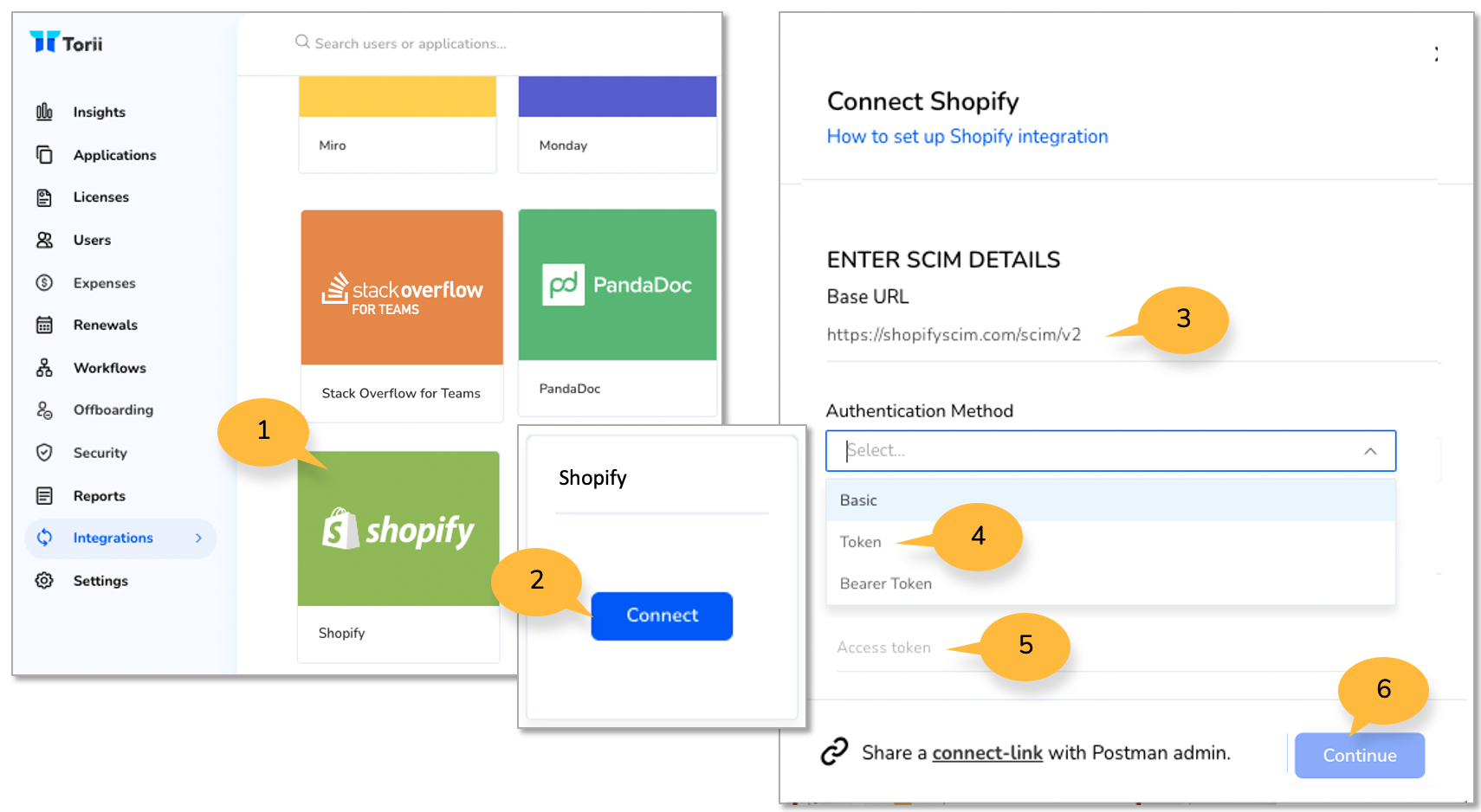Choose Token authentication option

1110,542
